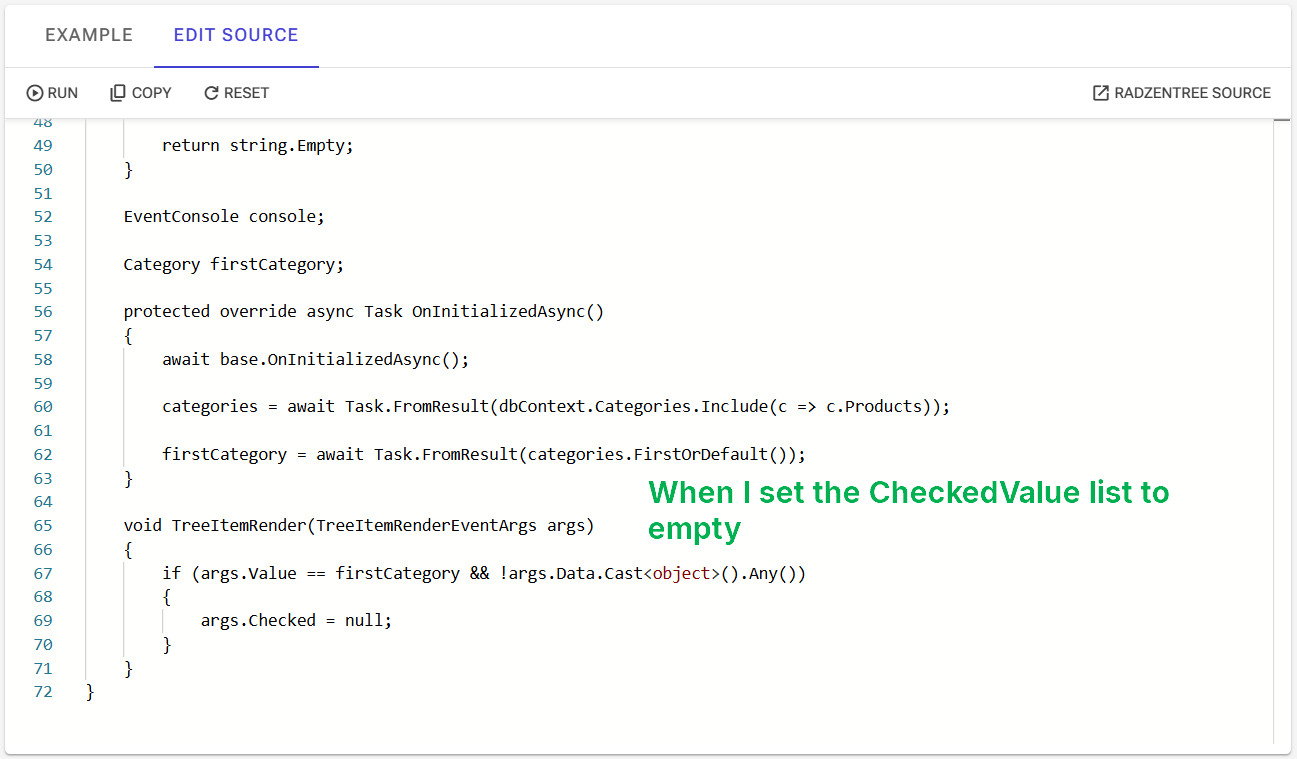Select the RESET toolbar control
Screen dimensions: 1297x759
pos(236,92)
